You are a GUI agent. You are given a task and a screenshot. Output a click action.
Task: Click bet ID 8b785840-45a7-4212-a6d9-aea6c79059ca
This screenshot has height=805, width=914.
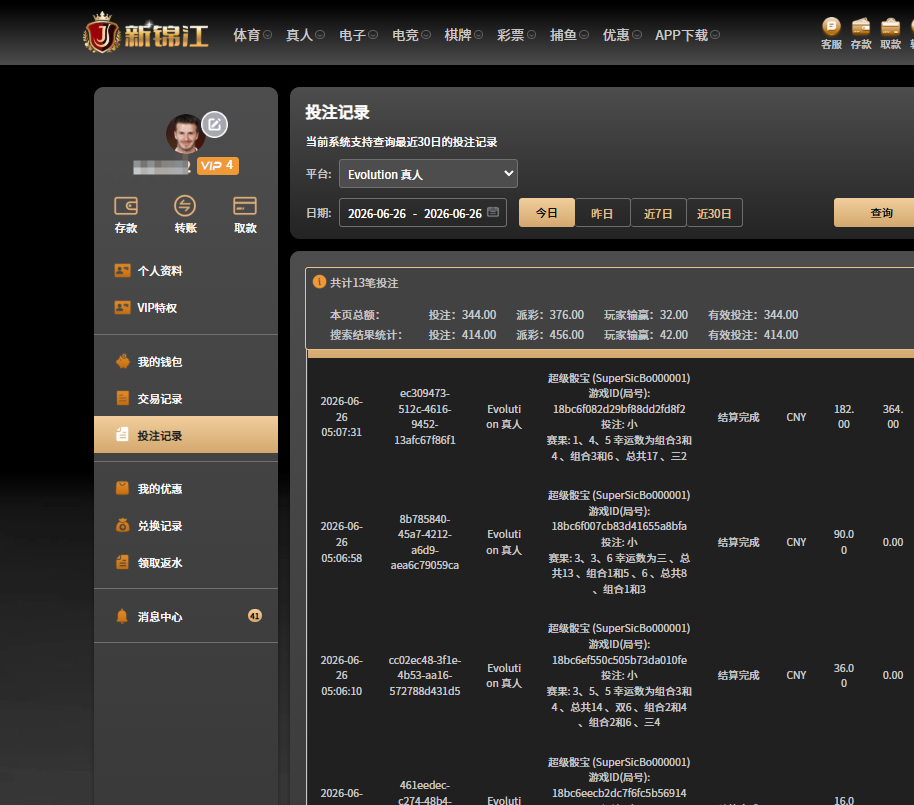coord(425,542)
